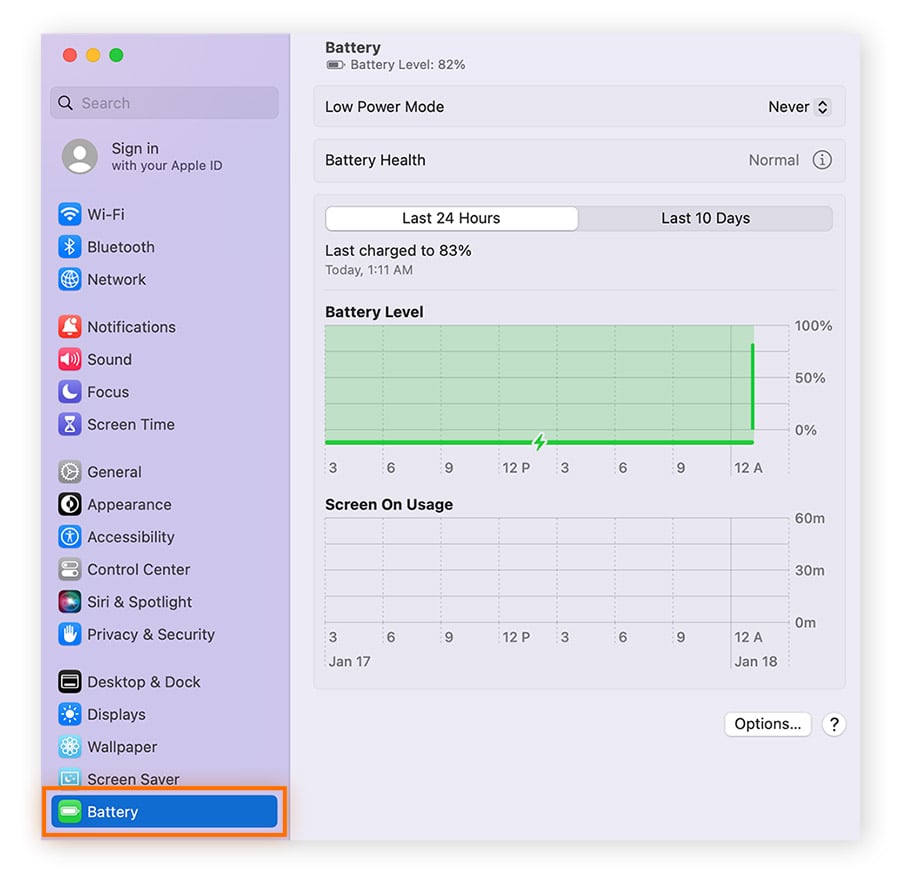Open Screen Time hourglass icon
Screen dimensions: 900x876
[x=69, y=424]
